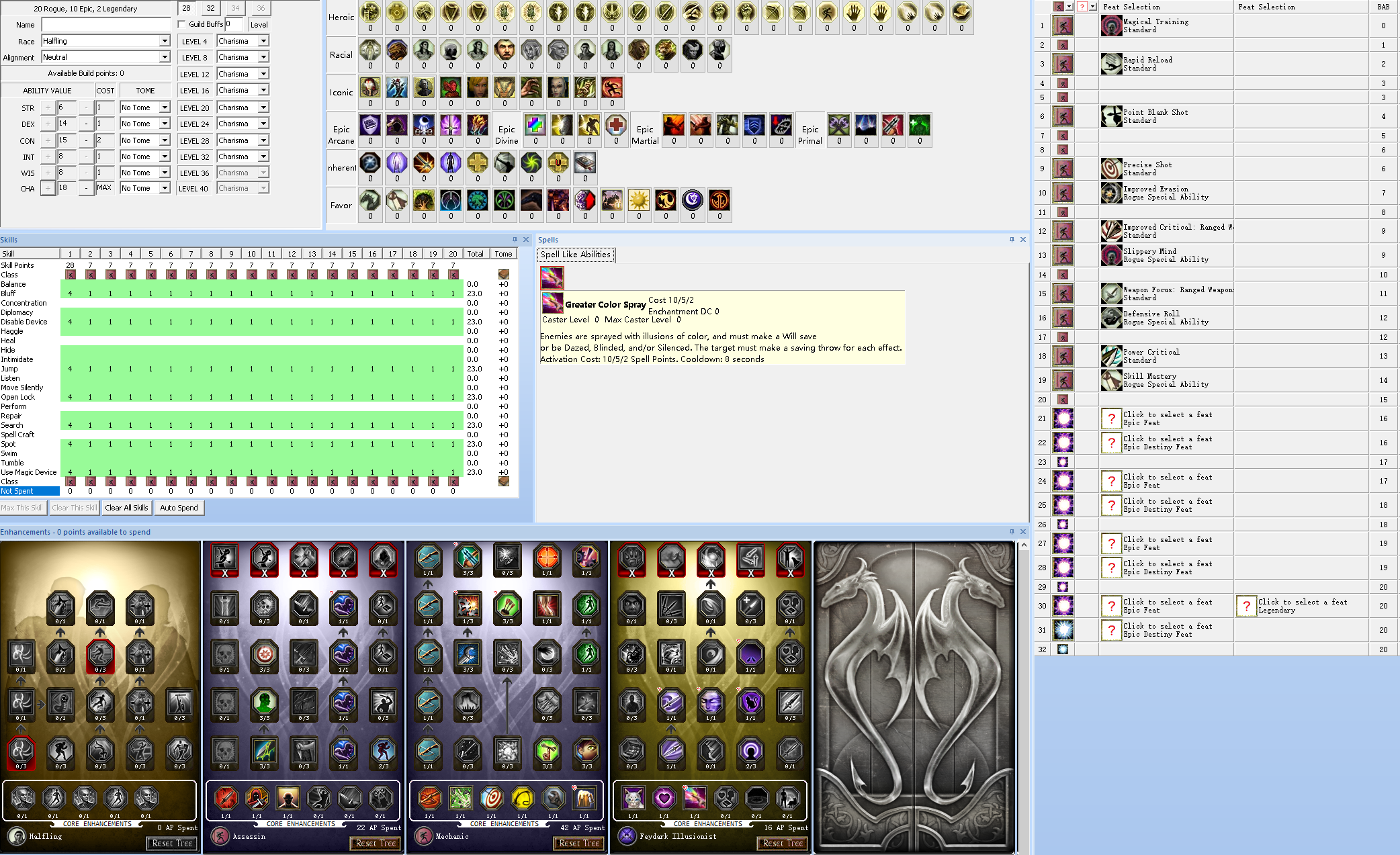Open the LEVEL 4 ability dropdown
This screenshot has width=1400, height=855.
click(x=243, y=41)
